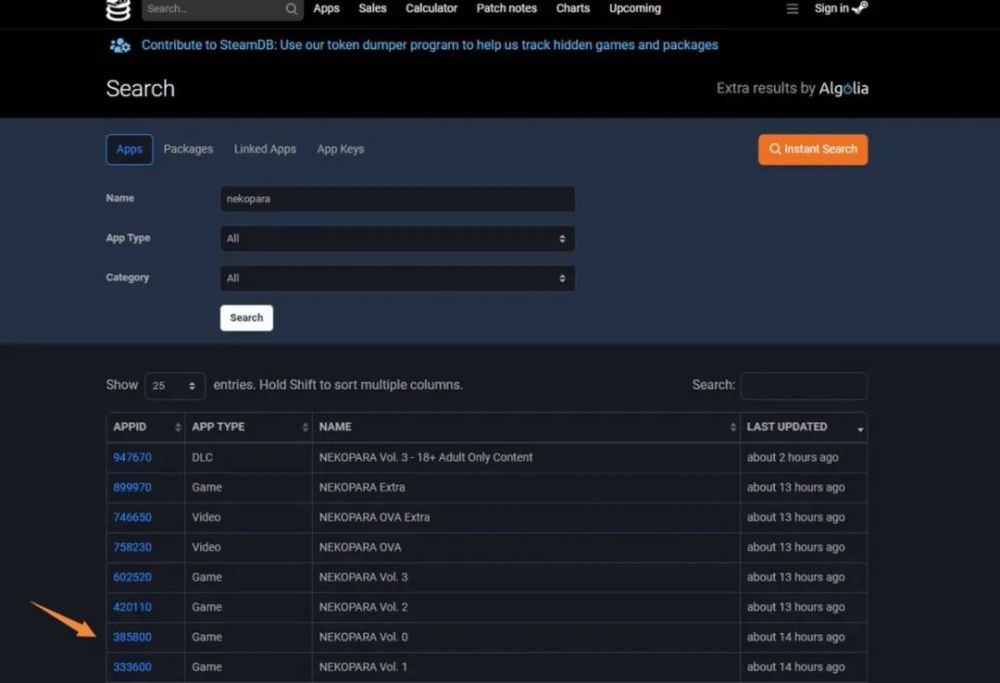Open the App Type dropdown
The width and height of the screenshot is (1000, 683).
[397, 238]
